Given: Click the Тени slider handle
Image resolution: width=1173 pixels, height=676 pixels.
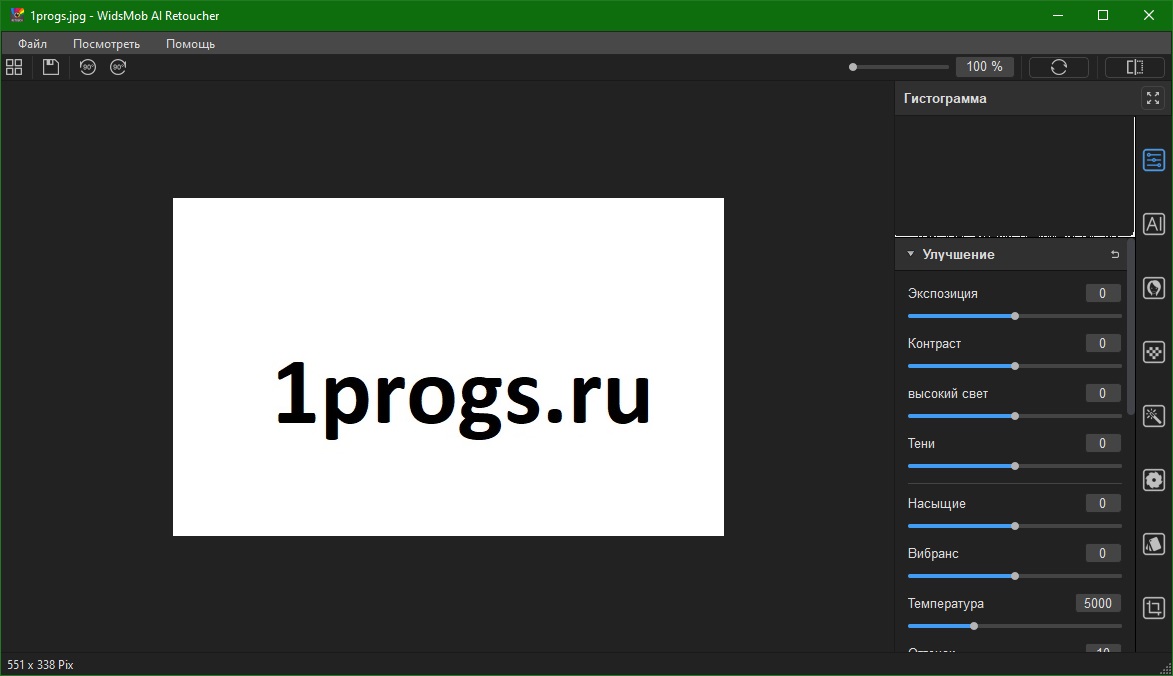Looking at the screenshot, I should coord(1015,466).
